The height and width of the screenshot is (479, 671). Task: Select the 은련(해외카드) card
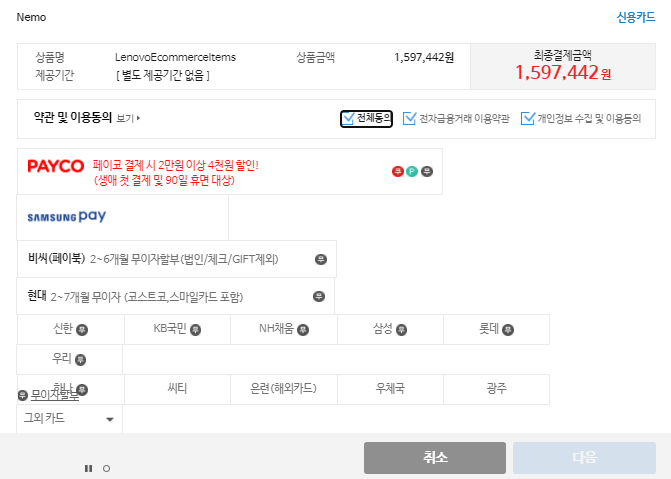coord(284,389)
